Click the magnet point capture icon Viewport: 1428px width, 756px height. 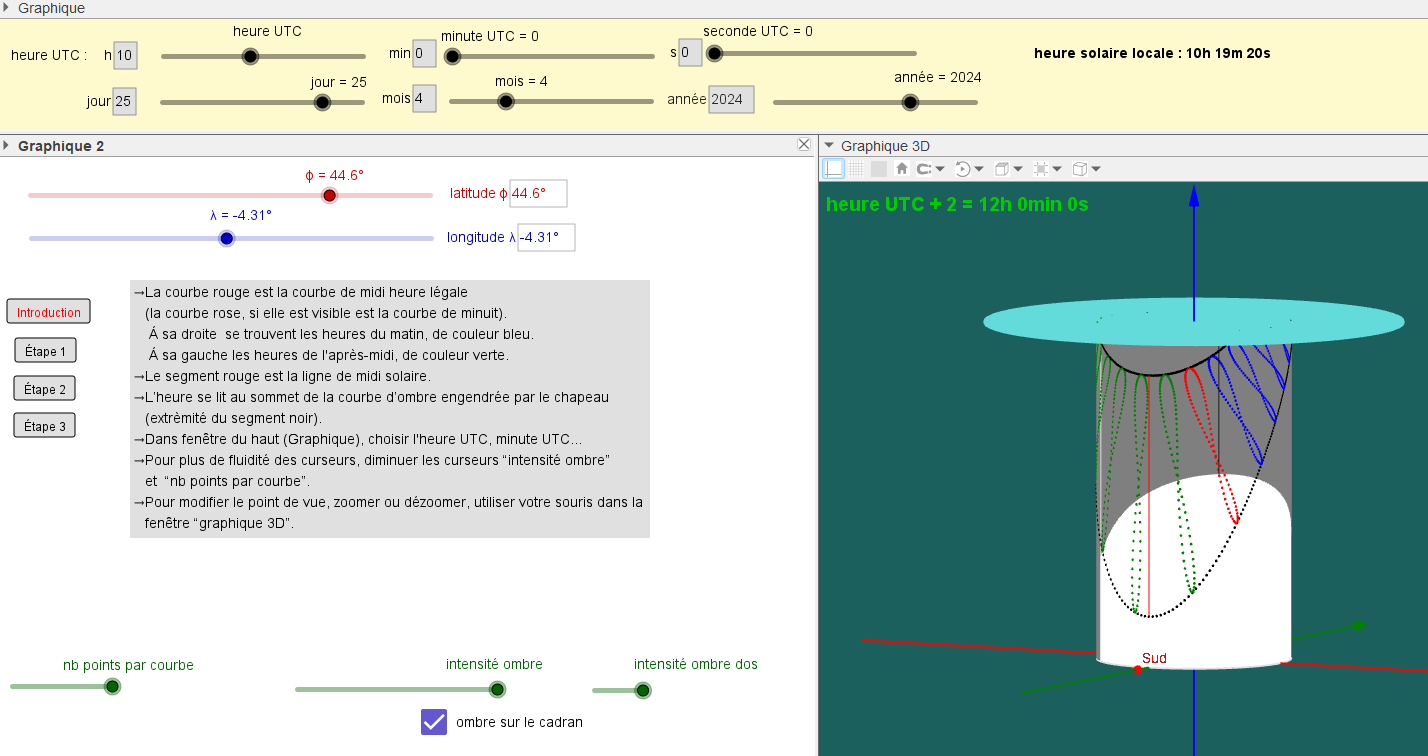pyautogui.click(x=925, y=169)
